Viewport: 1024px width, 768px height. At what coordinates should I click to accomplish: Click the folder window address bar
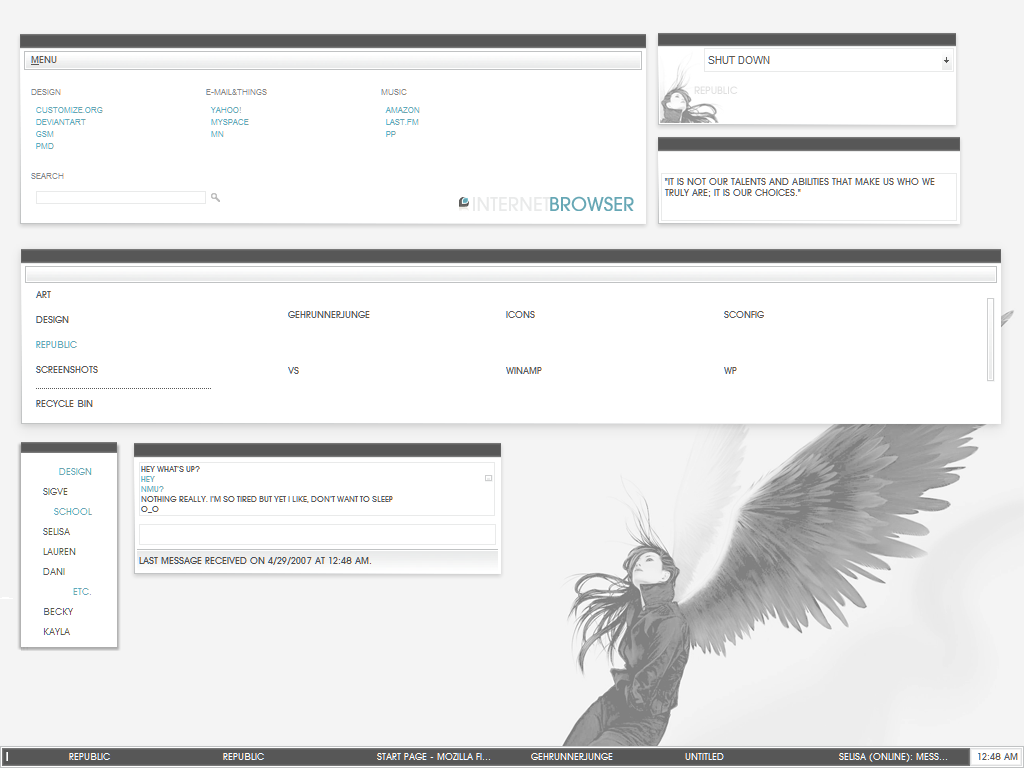pos(511,274)
